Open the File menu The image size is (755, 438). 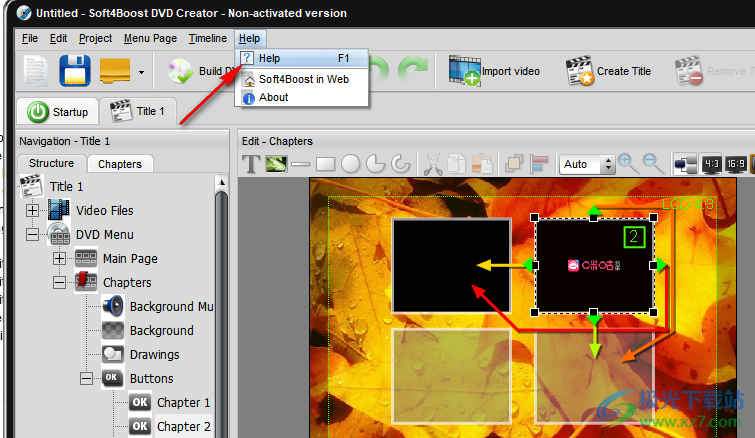coord(30,39)
